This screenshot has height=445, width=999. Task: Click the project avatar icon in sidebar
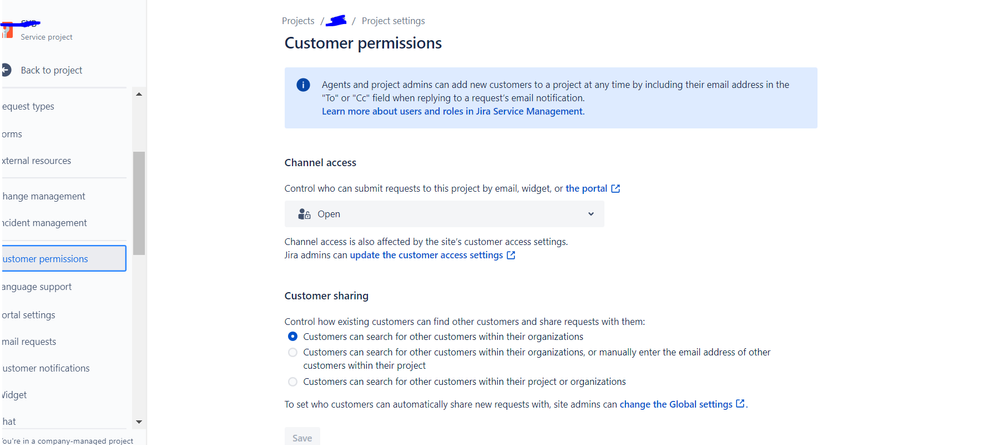[7, 32]
